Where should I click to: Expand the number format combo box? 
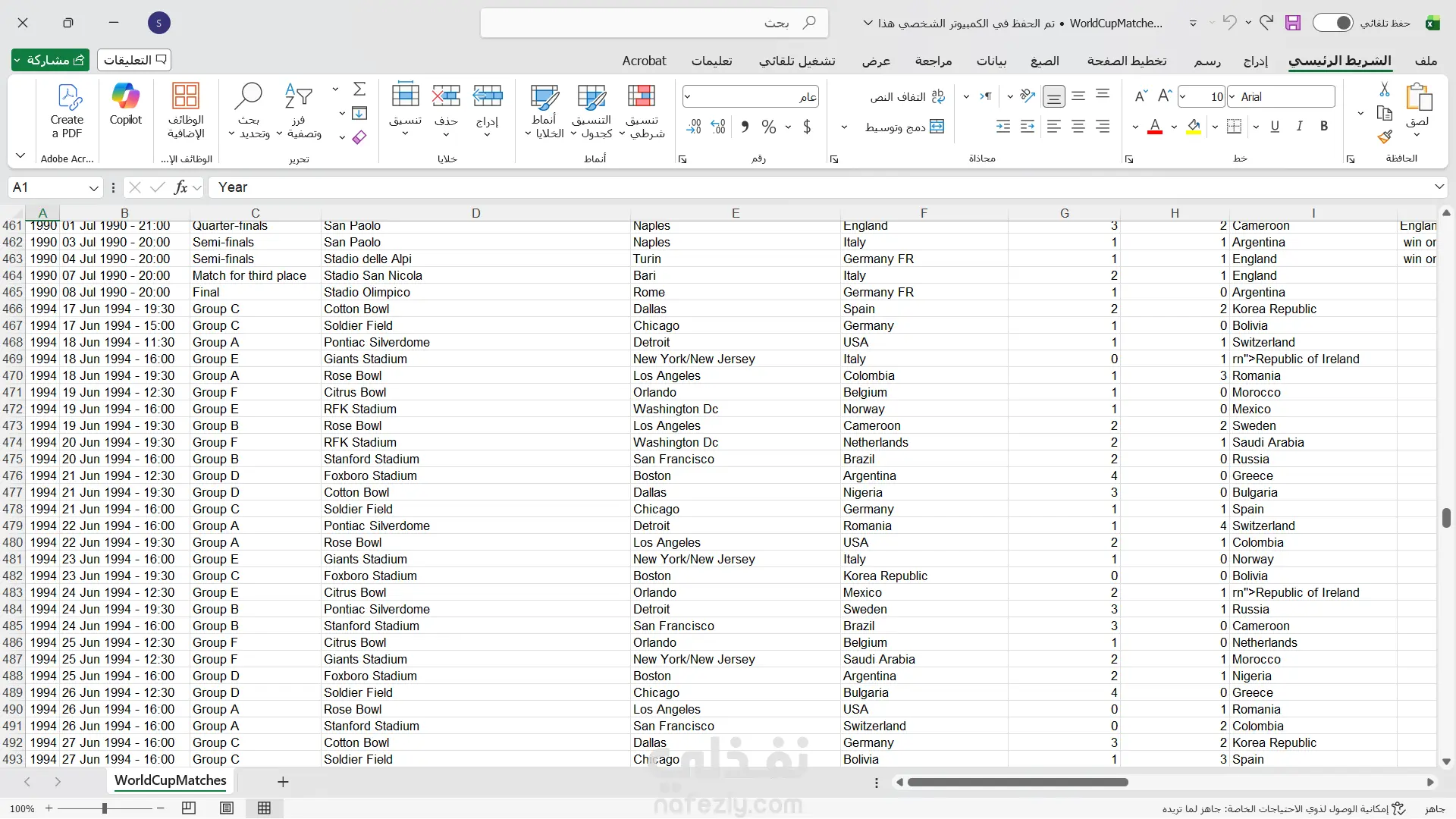tap(688, 96)
